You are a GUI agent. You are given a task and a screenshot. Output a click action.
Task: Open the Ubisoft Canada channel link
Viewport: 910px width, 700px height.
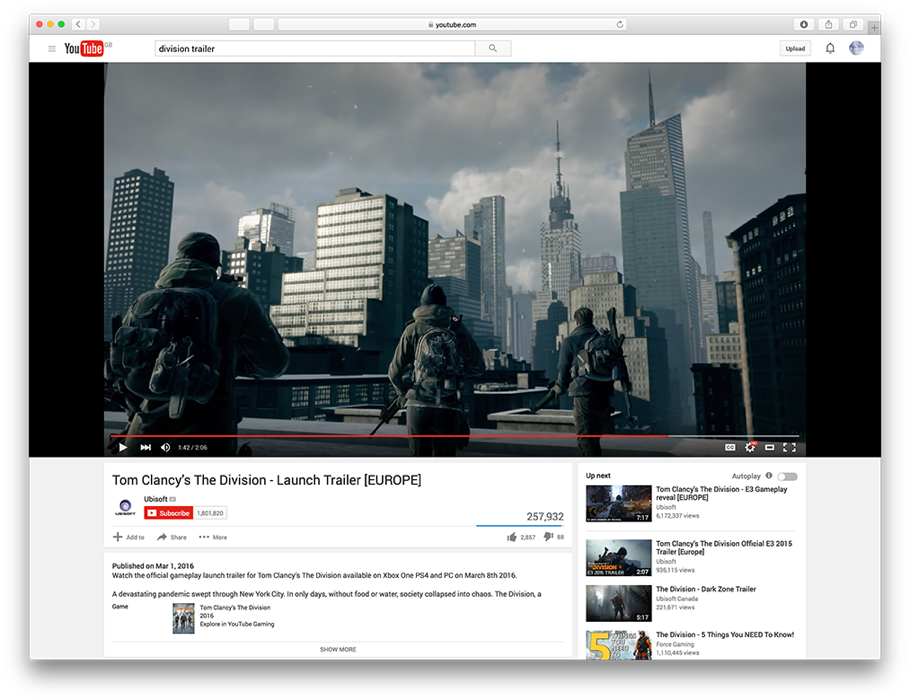tap(677, 598)
